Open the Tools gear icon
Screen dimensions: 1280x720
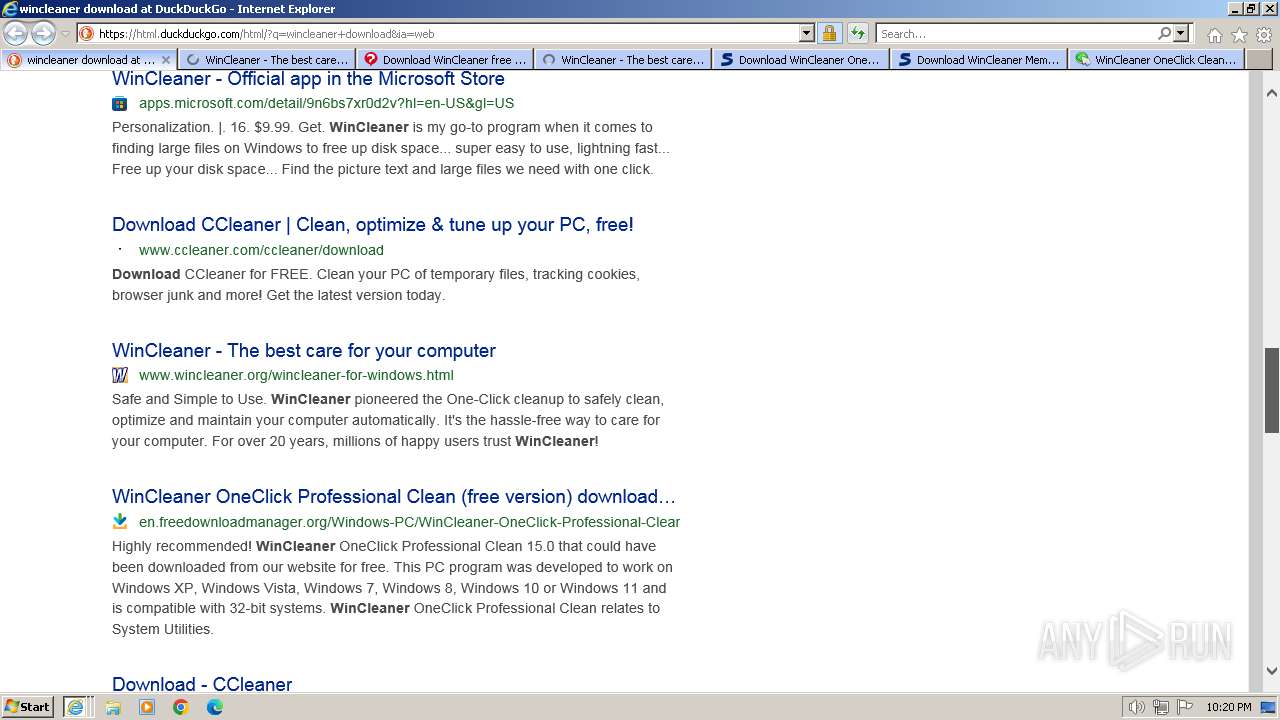click(1264, 34)
